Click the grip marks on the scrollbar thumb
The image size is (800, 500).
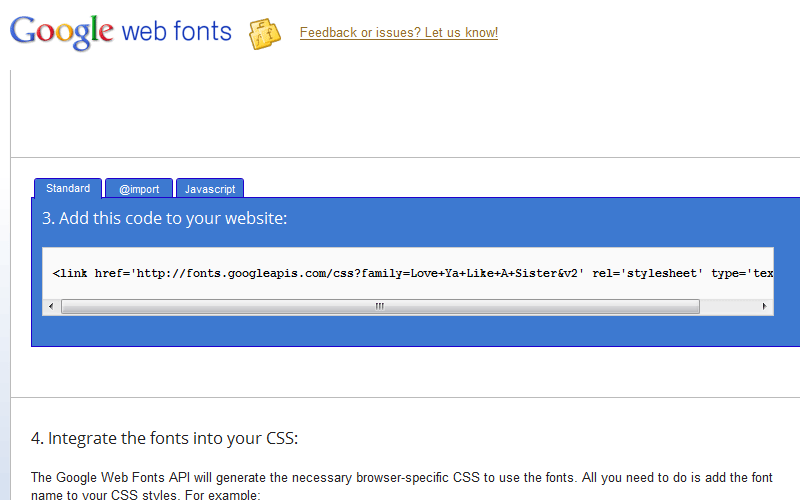tap(380, 306)
